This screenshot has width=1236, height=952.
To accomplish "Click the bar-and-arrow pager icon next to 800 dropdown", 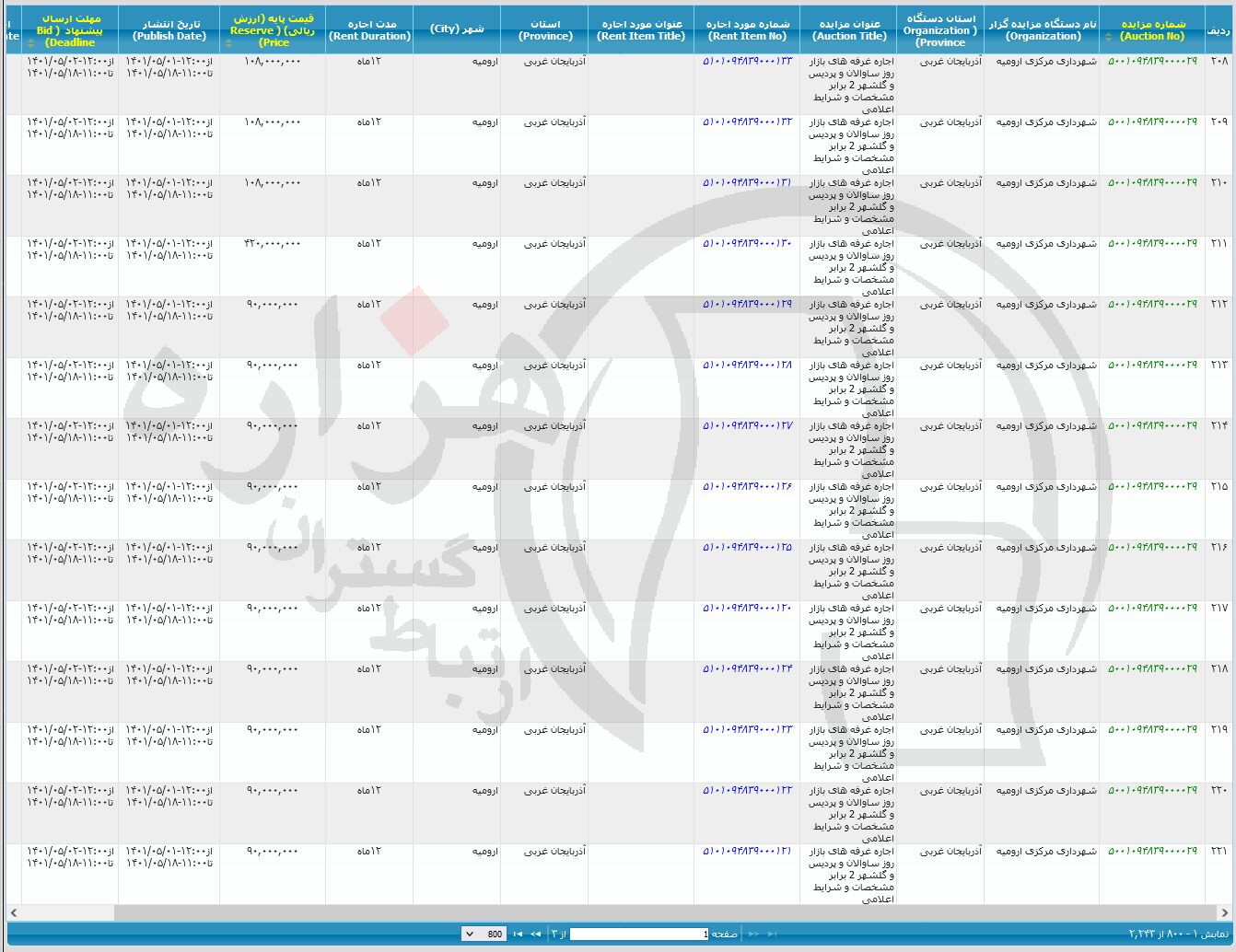I will [518, 934].
